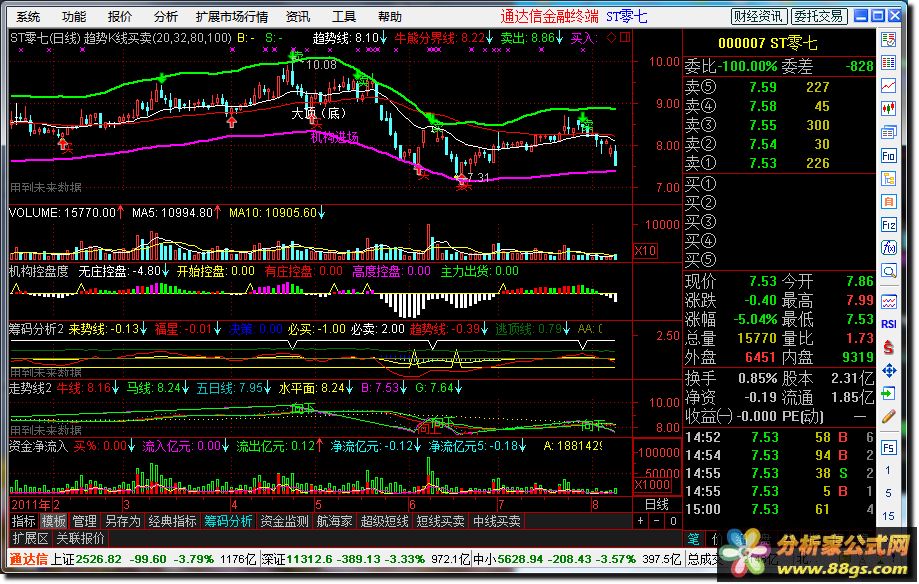Click the green arrow import icon
919x584 pixels.
889,393
